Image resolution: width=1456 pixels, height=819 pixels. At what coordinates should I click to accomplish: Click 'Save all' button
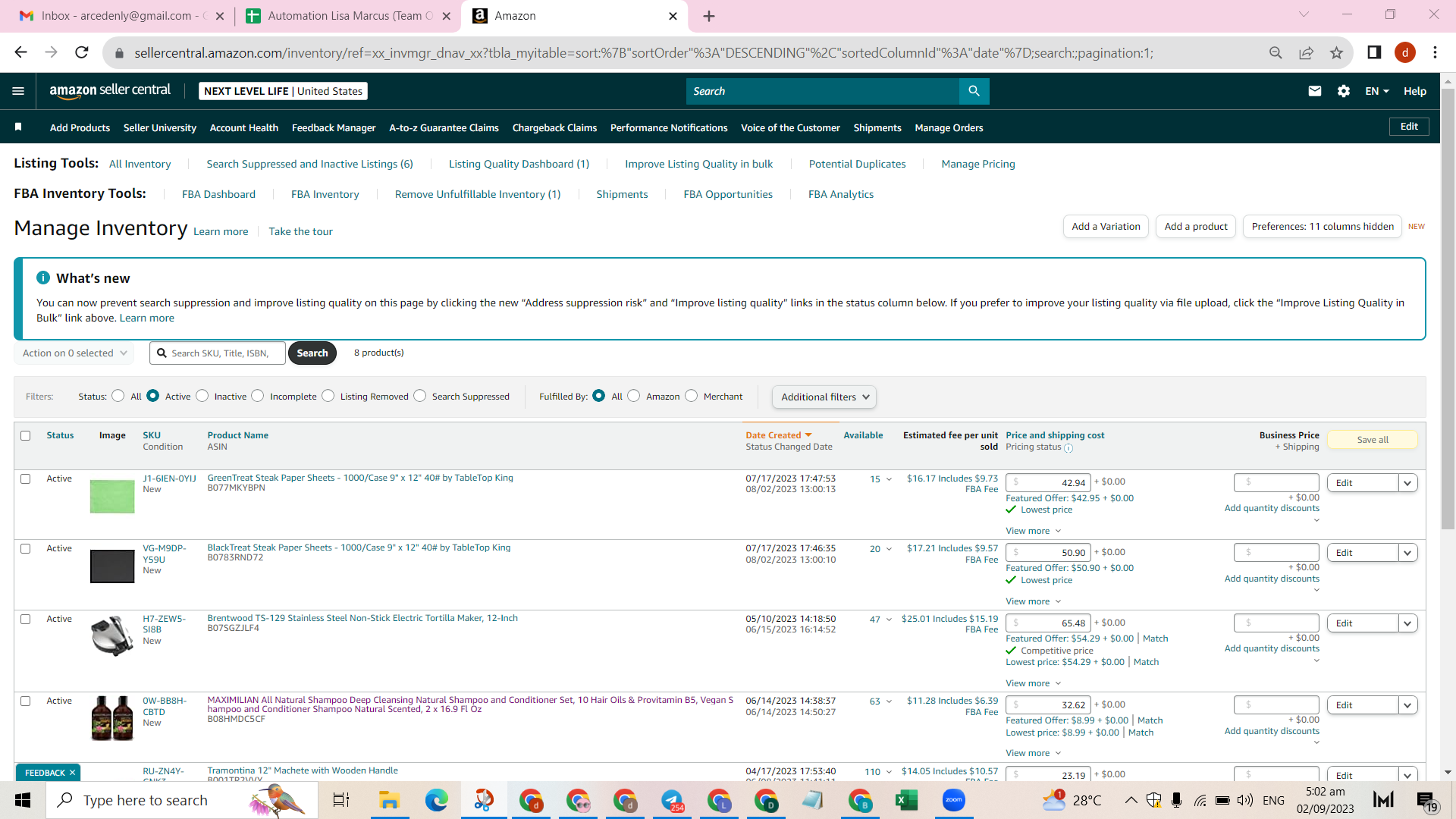pos(1373,440)
